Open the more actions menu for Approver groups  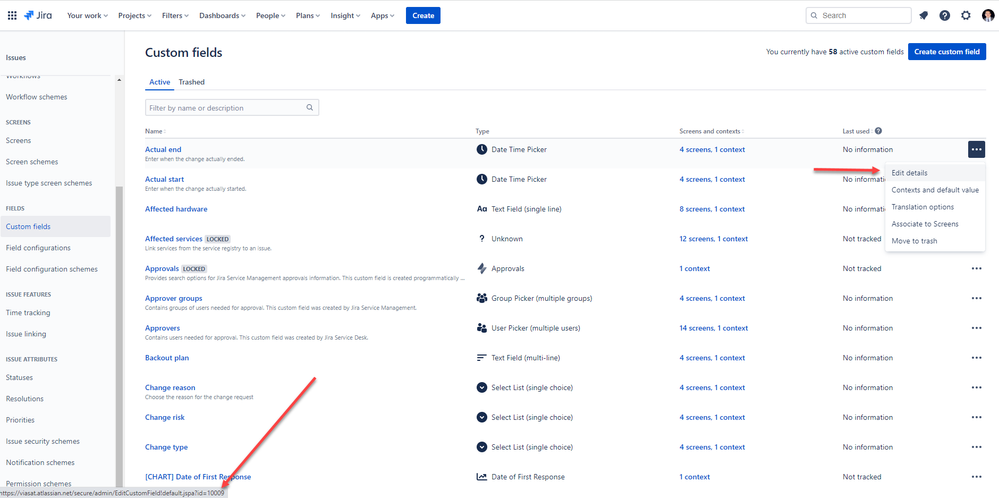(976, 298)
